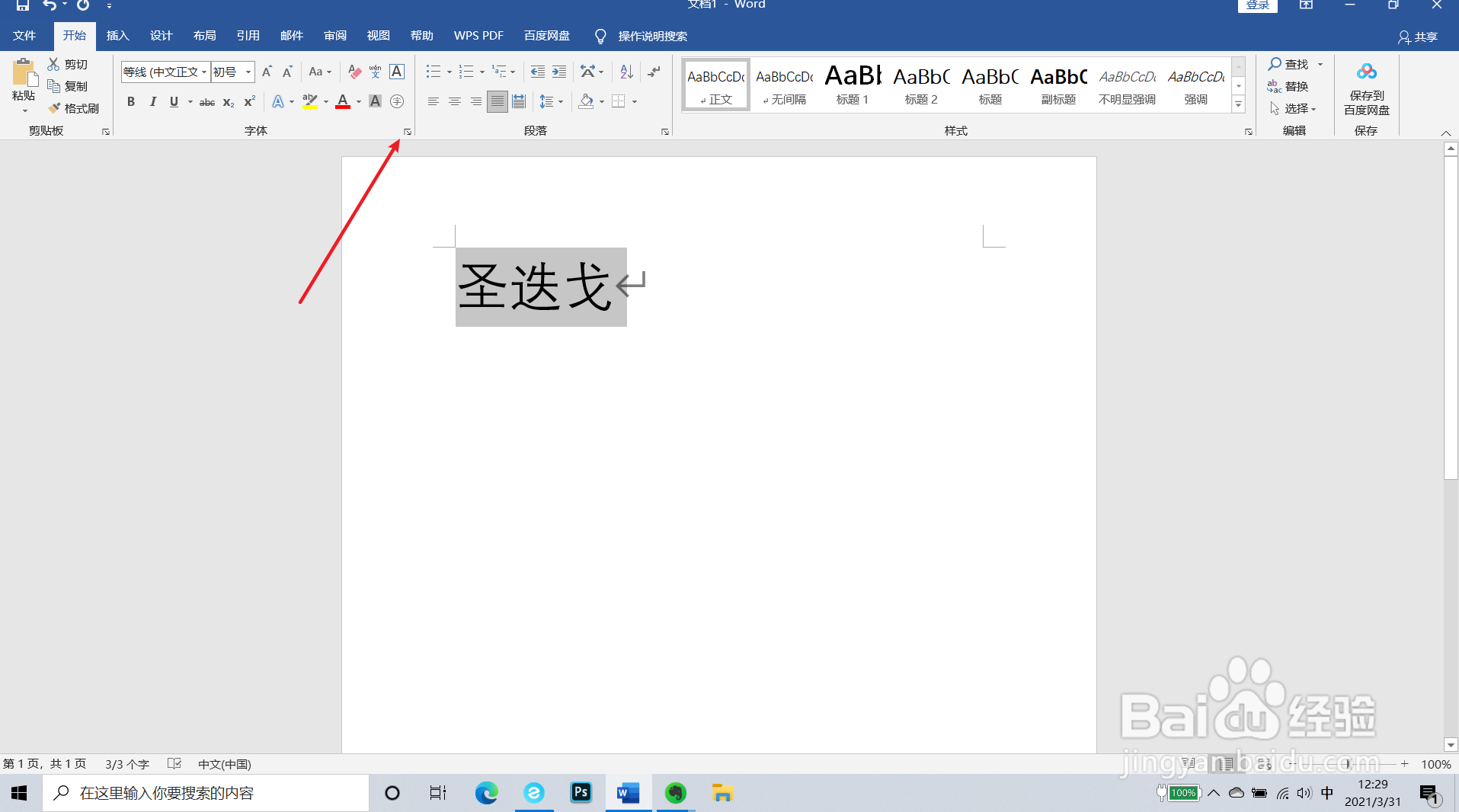The height and width of the screenshot is (812, 1459).
Task: Decrease indent using the outdent icon
Action: click(538, 72)
